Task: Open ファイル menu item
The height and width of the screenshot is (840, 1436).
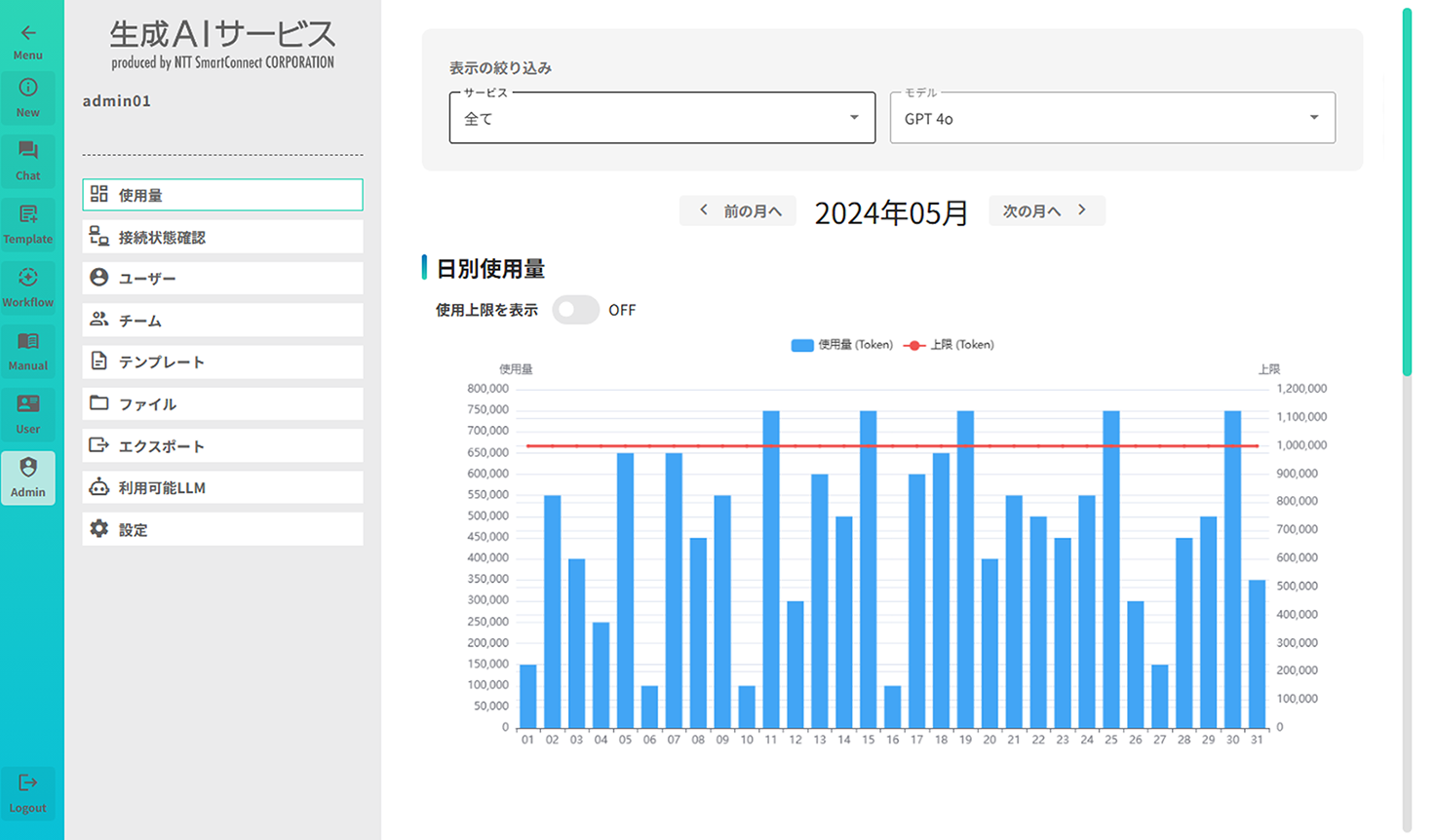Action: [222, 403]
